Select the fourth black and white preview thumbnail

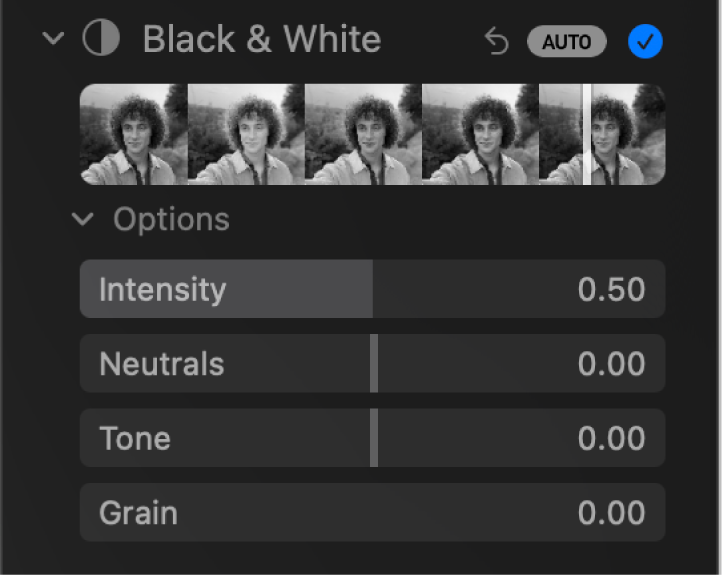coord(480,134)
